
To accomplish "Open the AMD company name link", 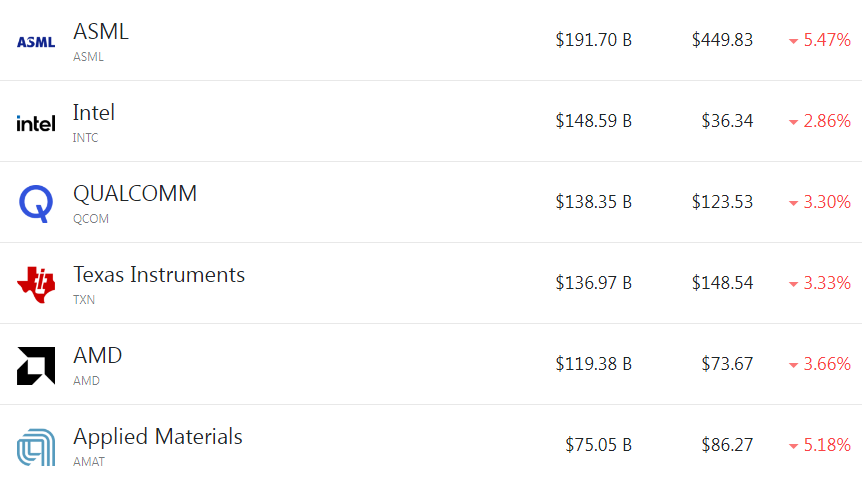I will click(98, 356).
